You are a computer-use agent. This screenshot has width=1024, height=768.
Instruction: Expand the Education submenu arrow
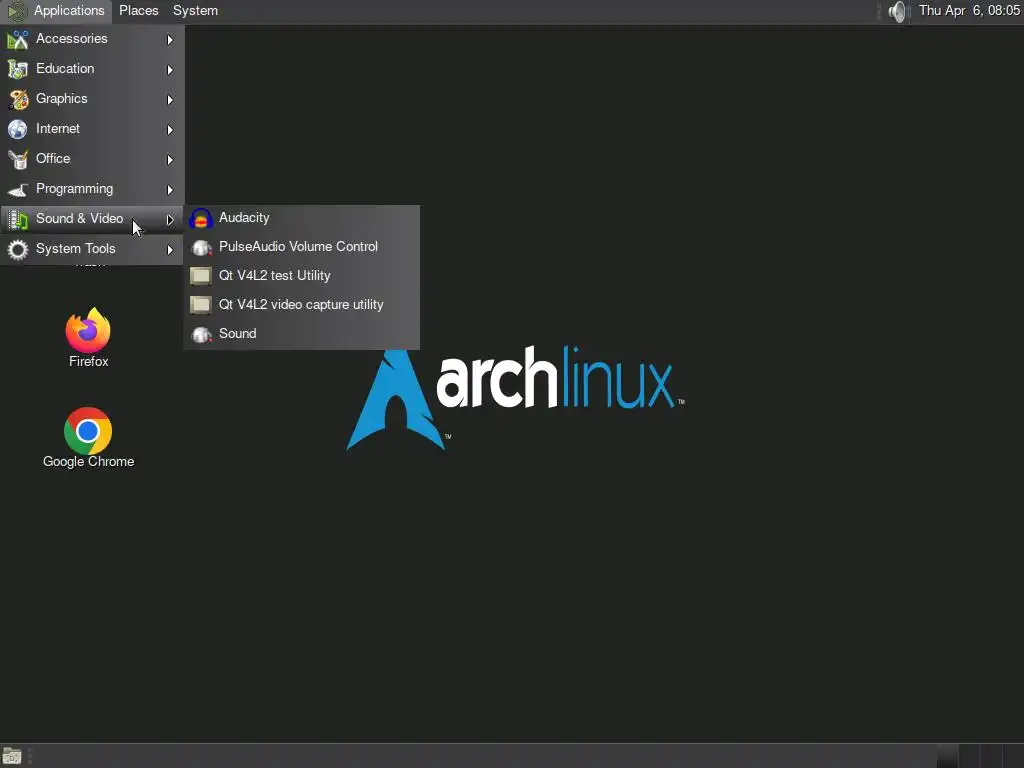pyautogui.click(x=170, y=70)
